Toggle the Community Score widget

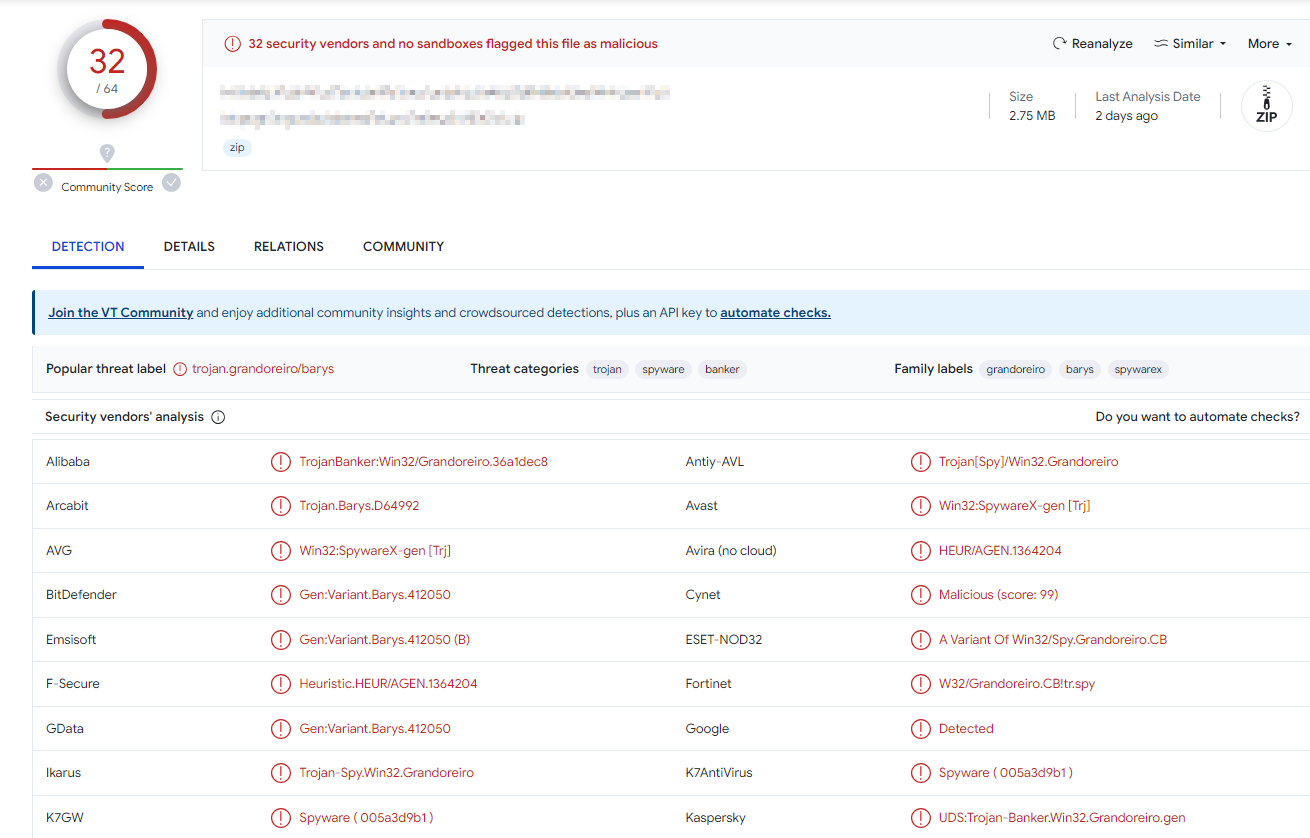[x=107, y=186]
